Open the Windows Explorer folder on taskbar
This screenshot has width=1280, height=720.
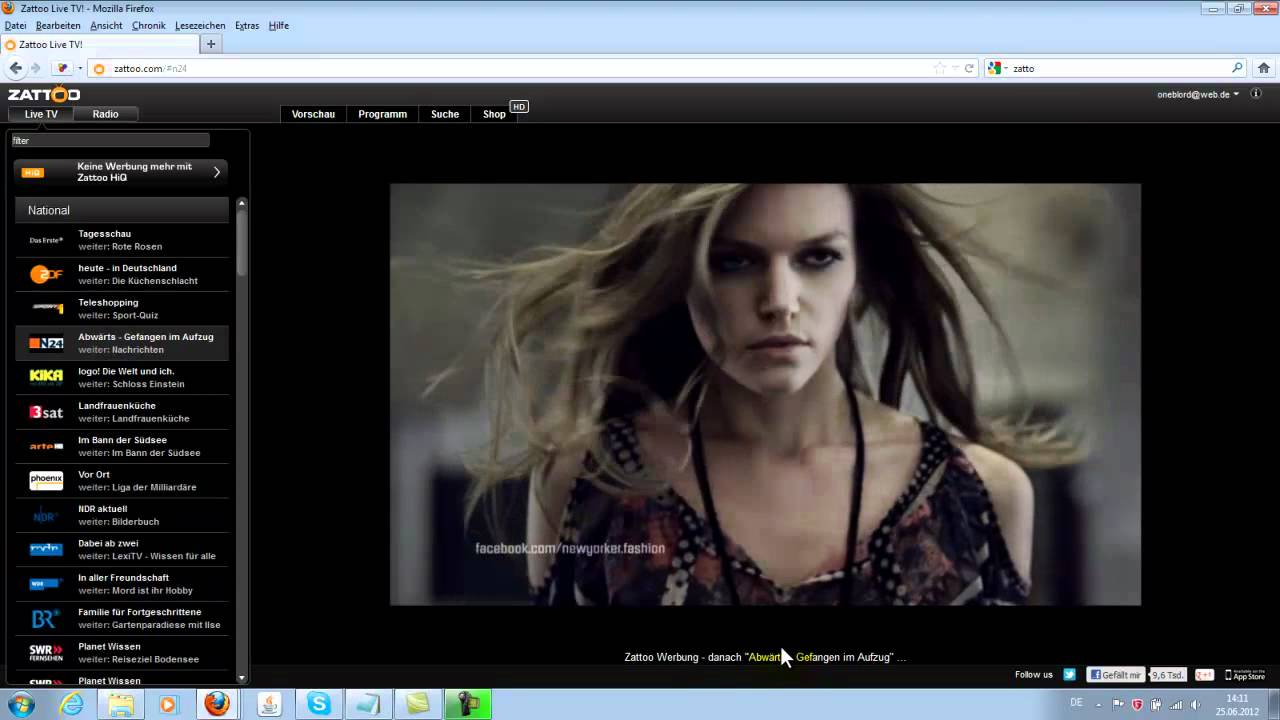tap(121, 704)
